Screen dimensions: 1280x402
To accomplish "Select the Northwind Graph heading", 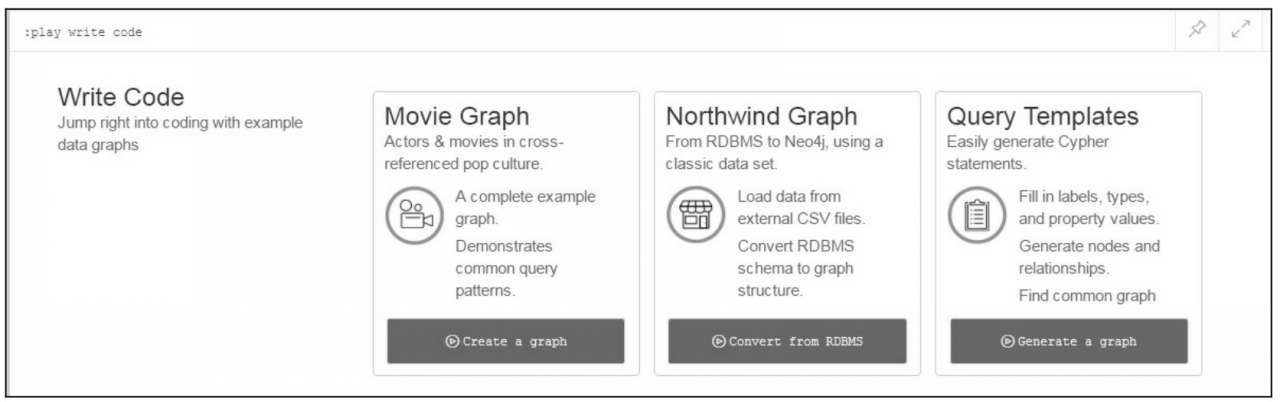I will [x=761, y=116].
